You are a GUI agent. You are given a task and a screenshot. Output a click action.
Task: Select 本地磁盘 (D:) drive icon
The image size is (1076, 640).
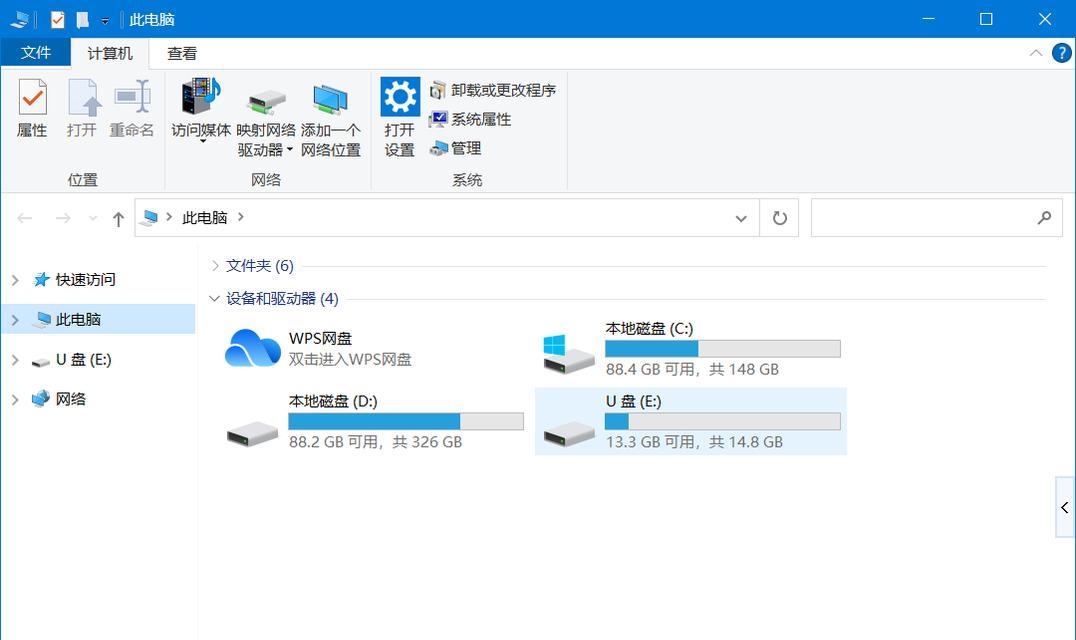[252, 433]
